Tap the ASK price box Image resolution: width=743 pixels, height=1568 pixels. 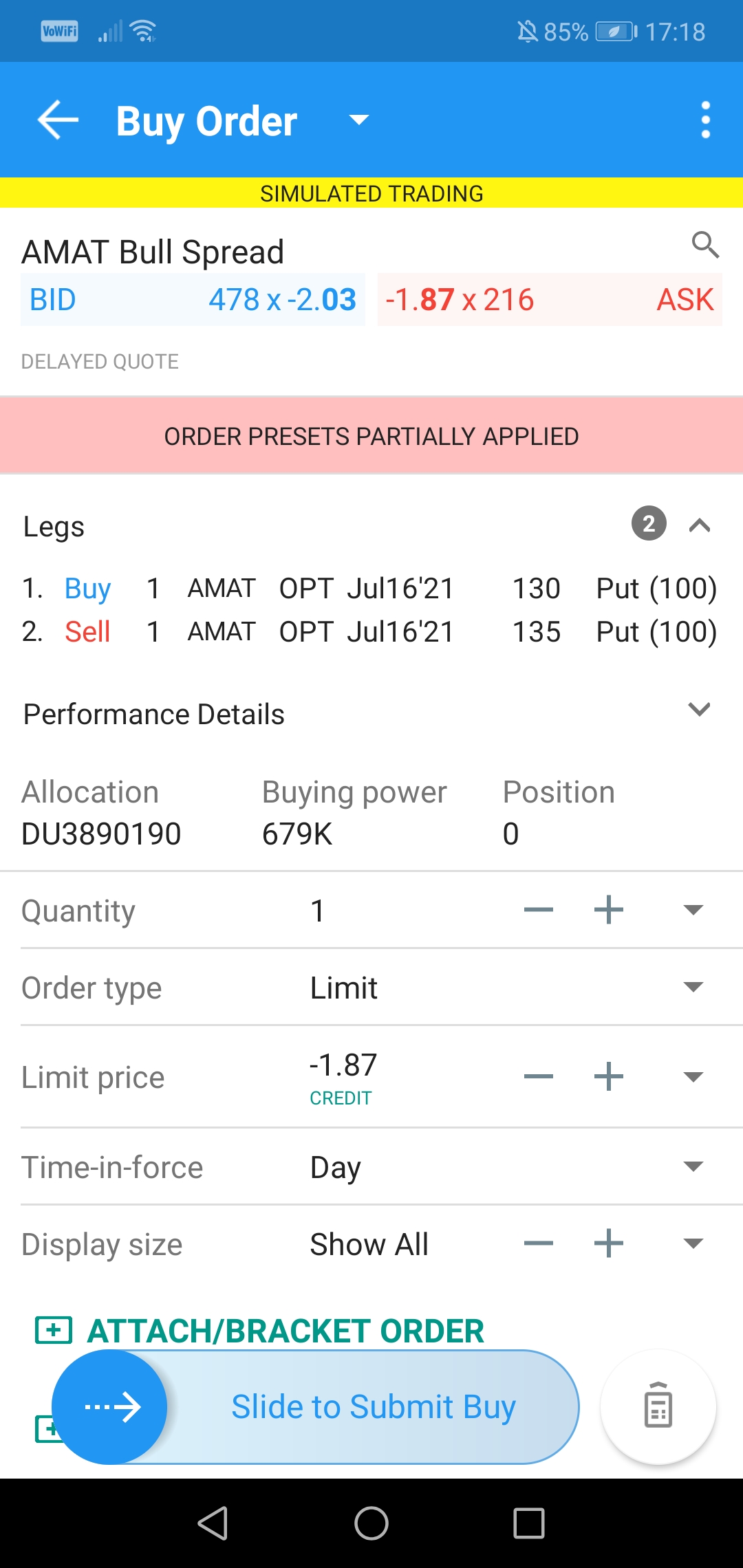[550, 300]
